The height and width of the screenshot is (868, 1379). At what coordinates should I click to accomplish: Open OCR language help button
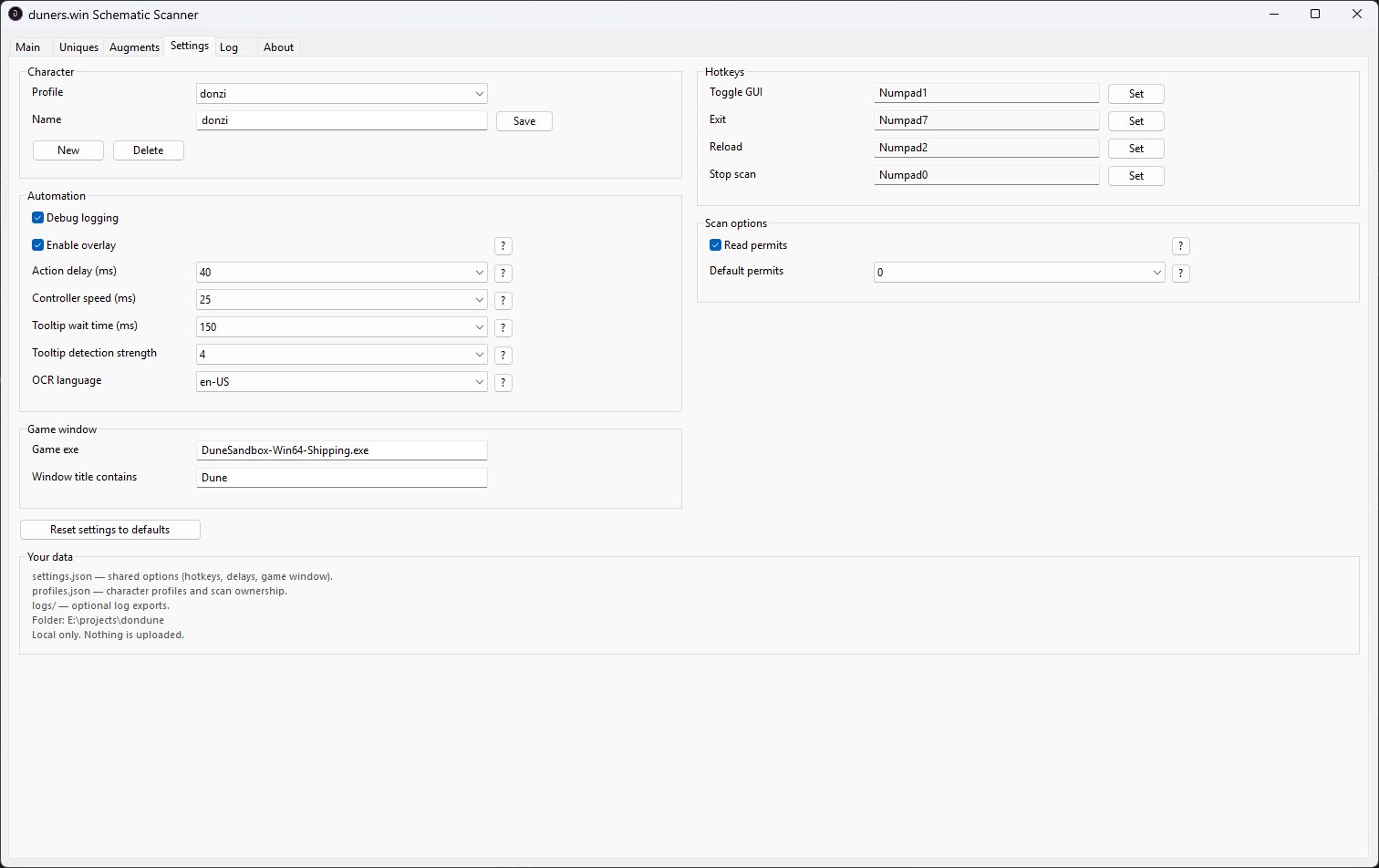503,383
